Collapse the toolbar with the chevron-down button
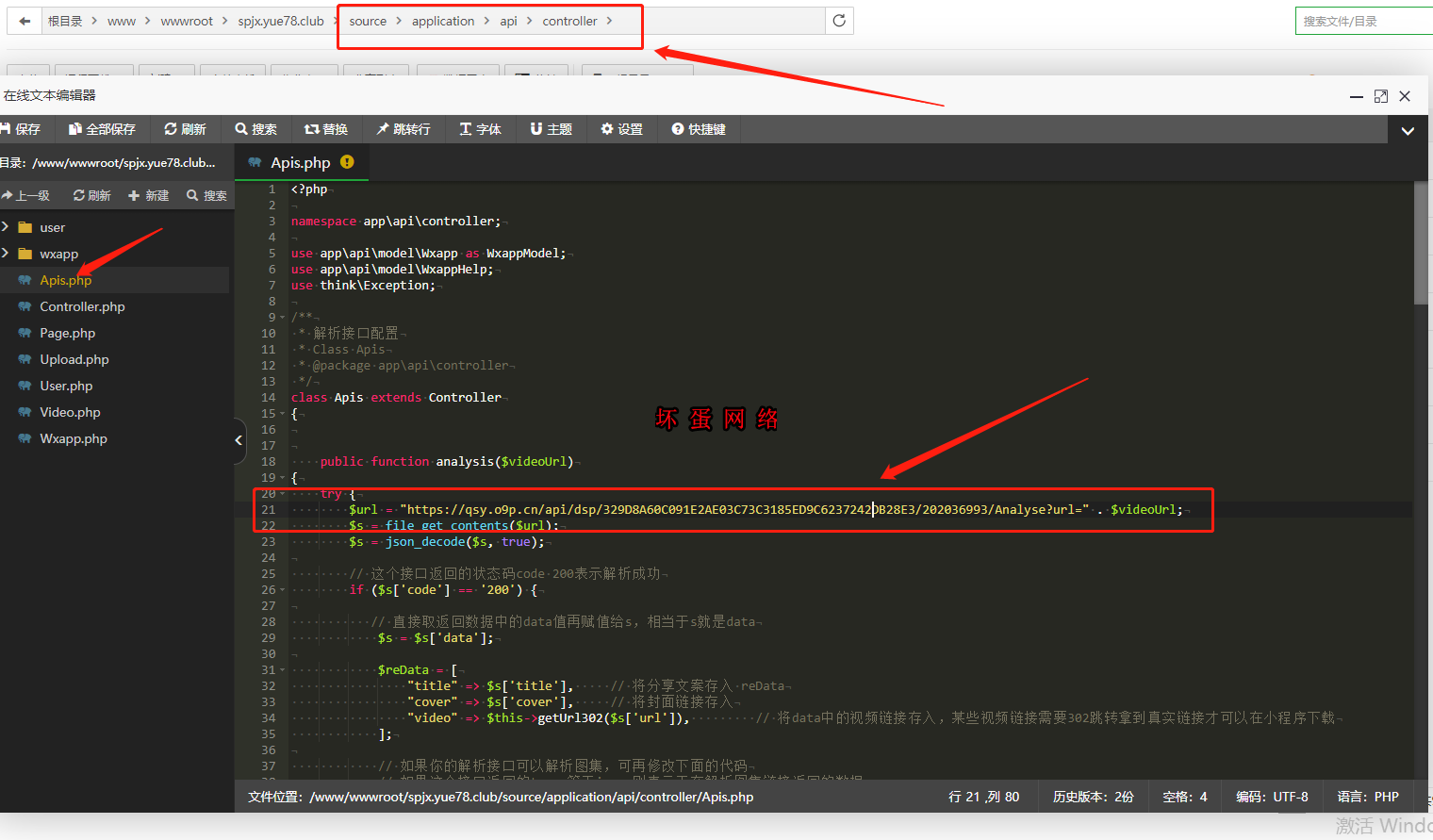 [x=1408, y=130]
